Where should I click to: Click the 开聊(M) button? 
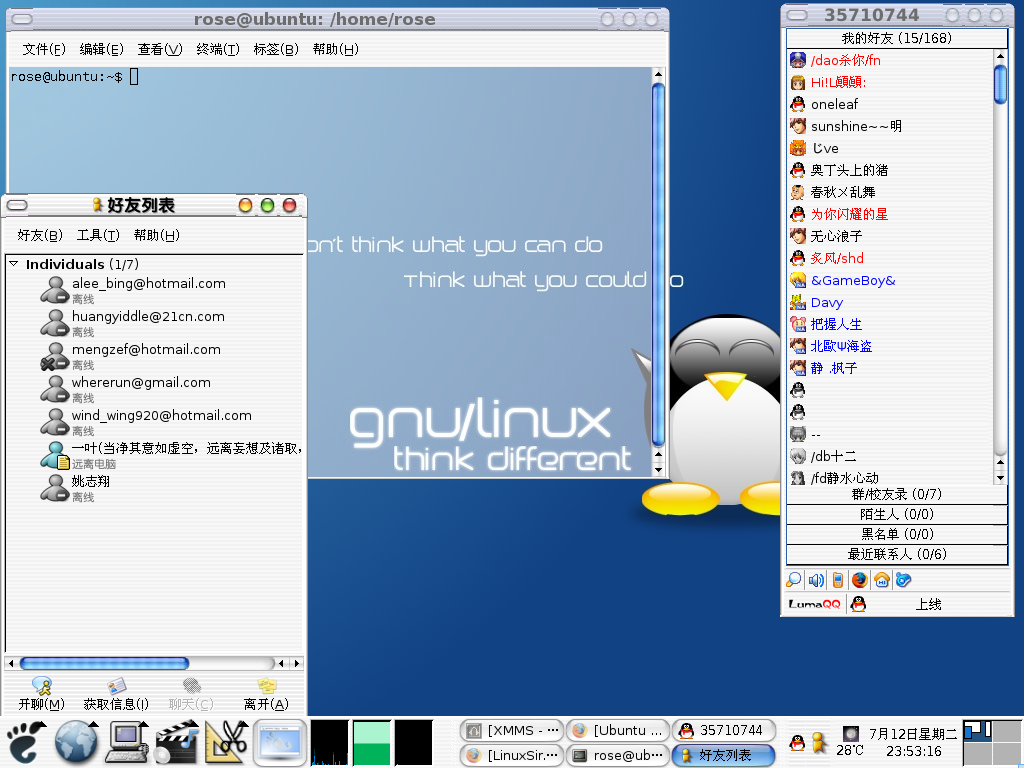pyautogui.click(x=41, y=694)
